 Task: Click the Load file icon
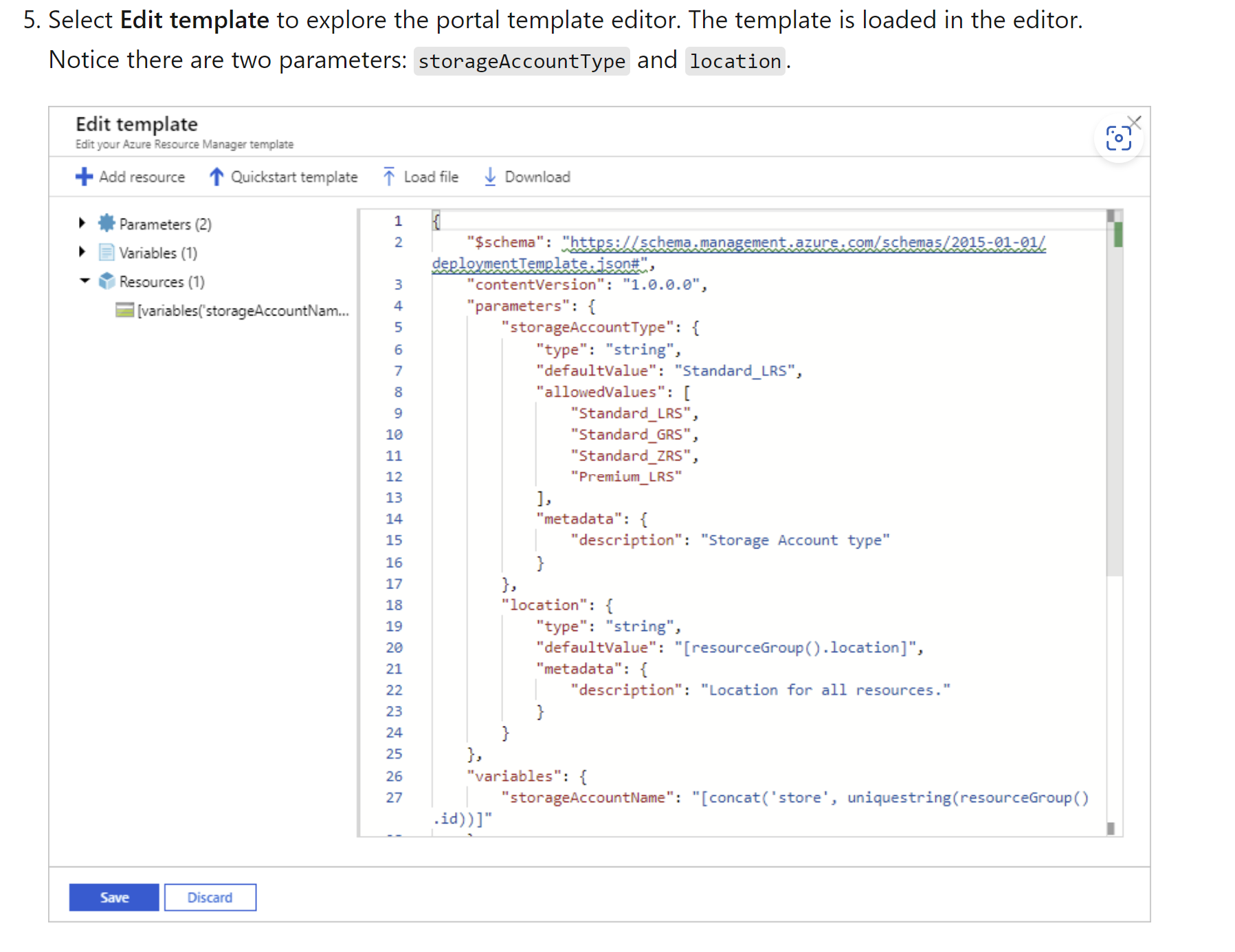390,177
